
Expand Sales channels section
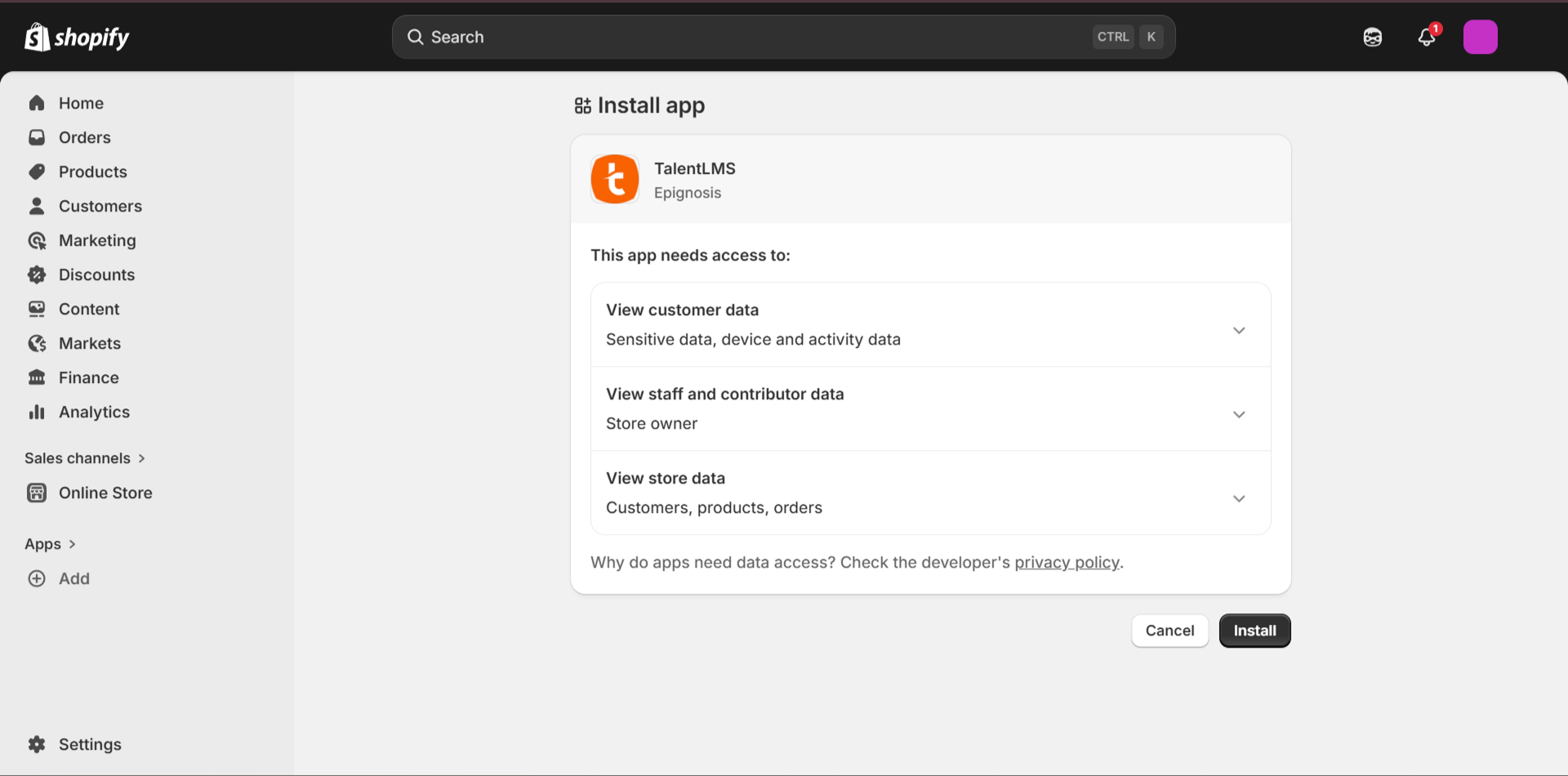tap(85, 458)
